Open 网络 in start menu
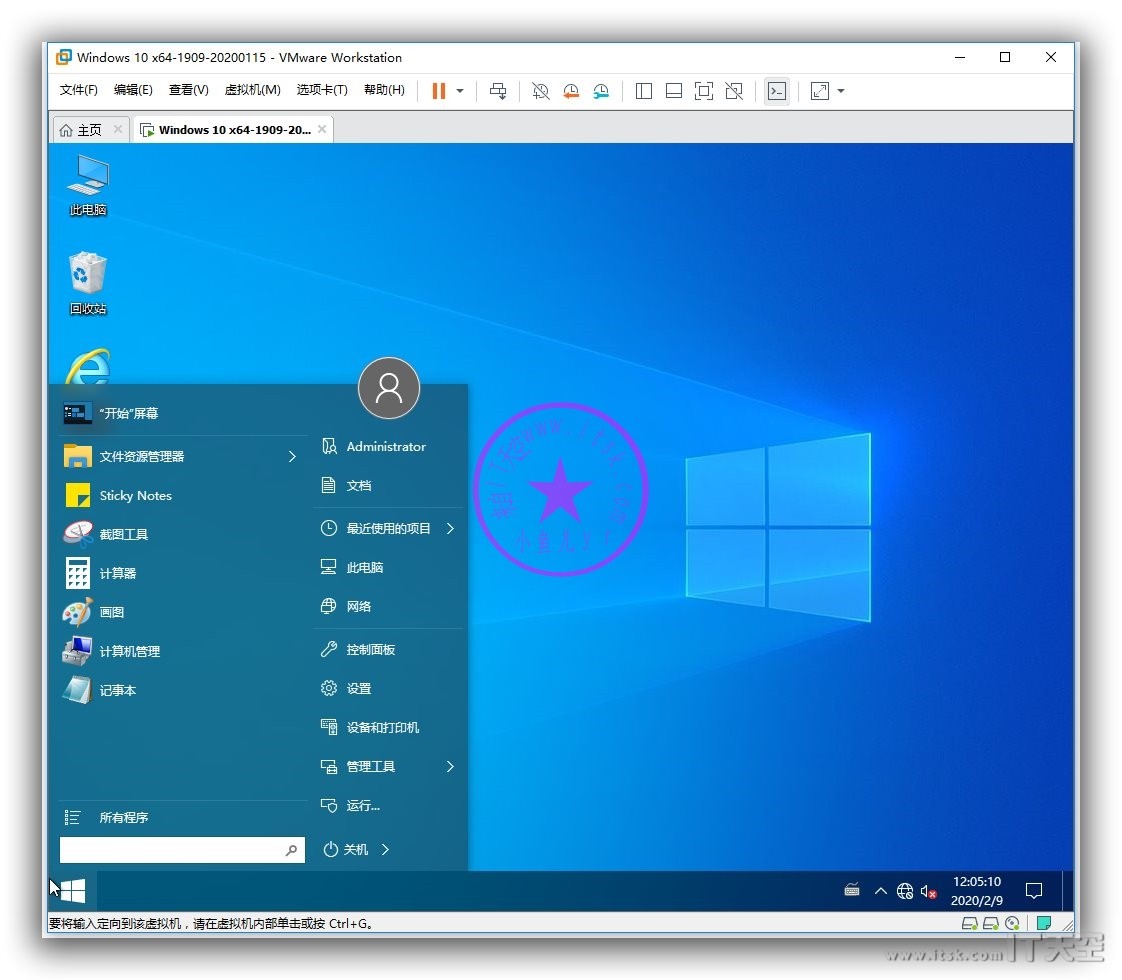The image size is (1122, 980). point(389,607)
